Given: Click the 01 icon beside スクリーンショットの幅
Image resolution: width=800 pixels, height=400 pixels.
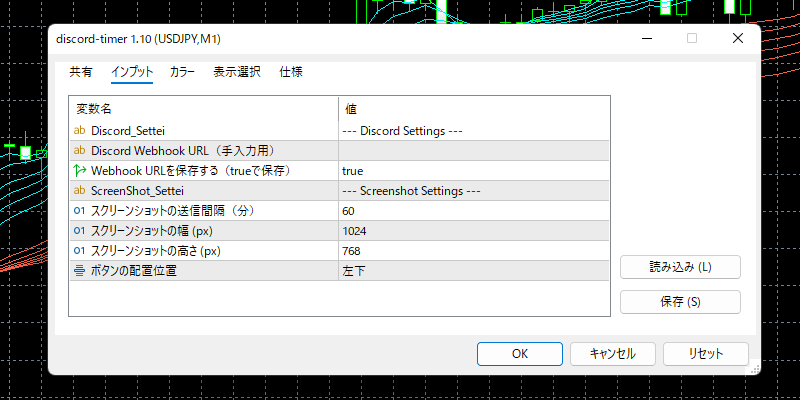Looking at the screenshot, I should pyautogui.click(x=80, y=231).
